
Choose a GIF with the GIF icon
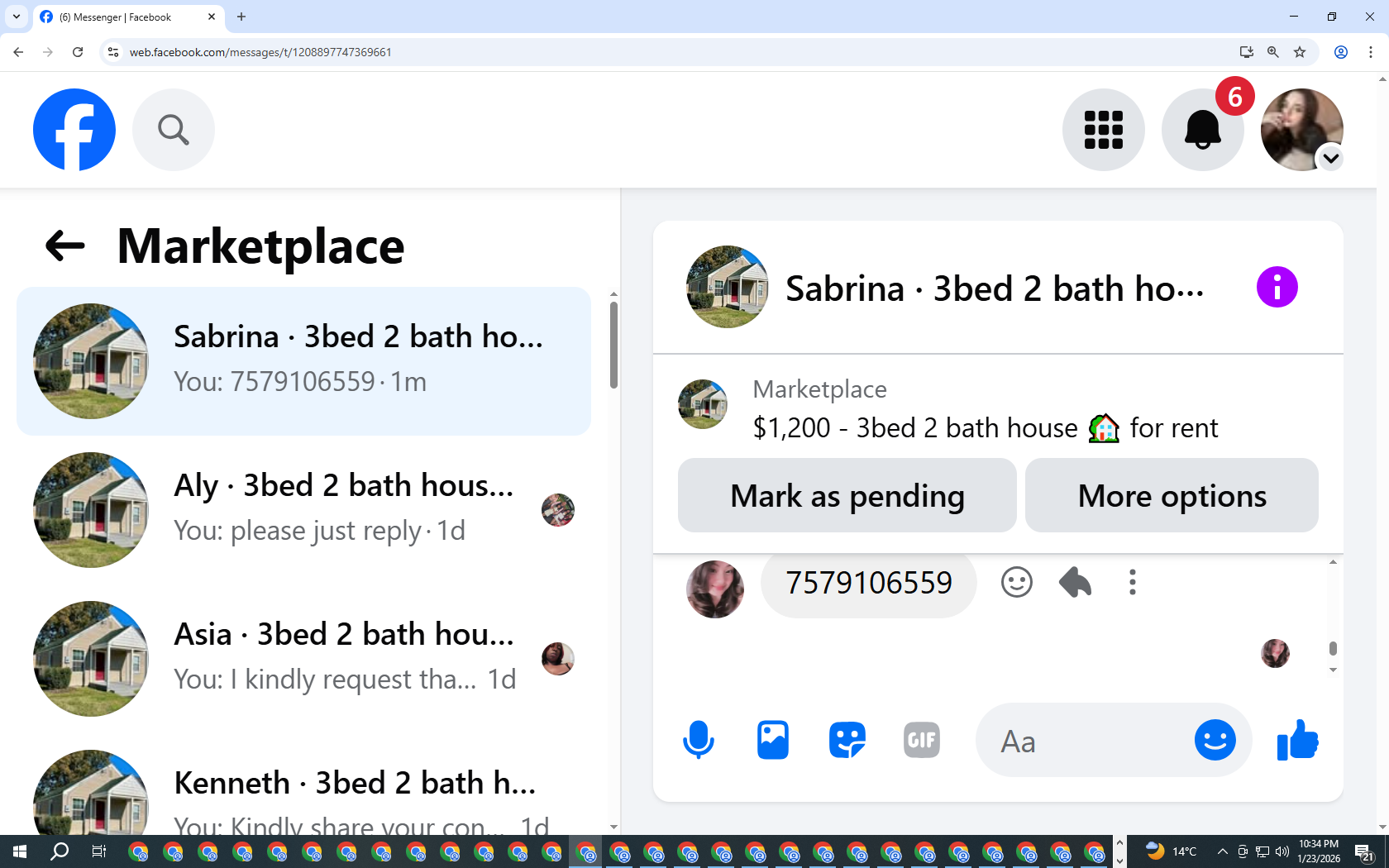point(922,740)
